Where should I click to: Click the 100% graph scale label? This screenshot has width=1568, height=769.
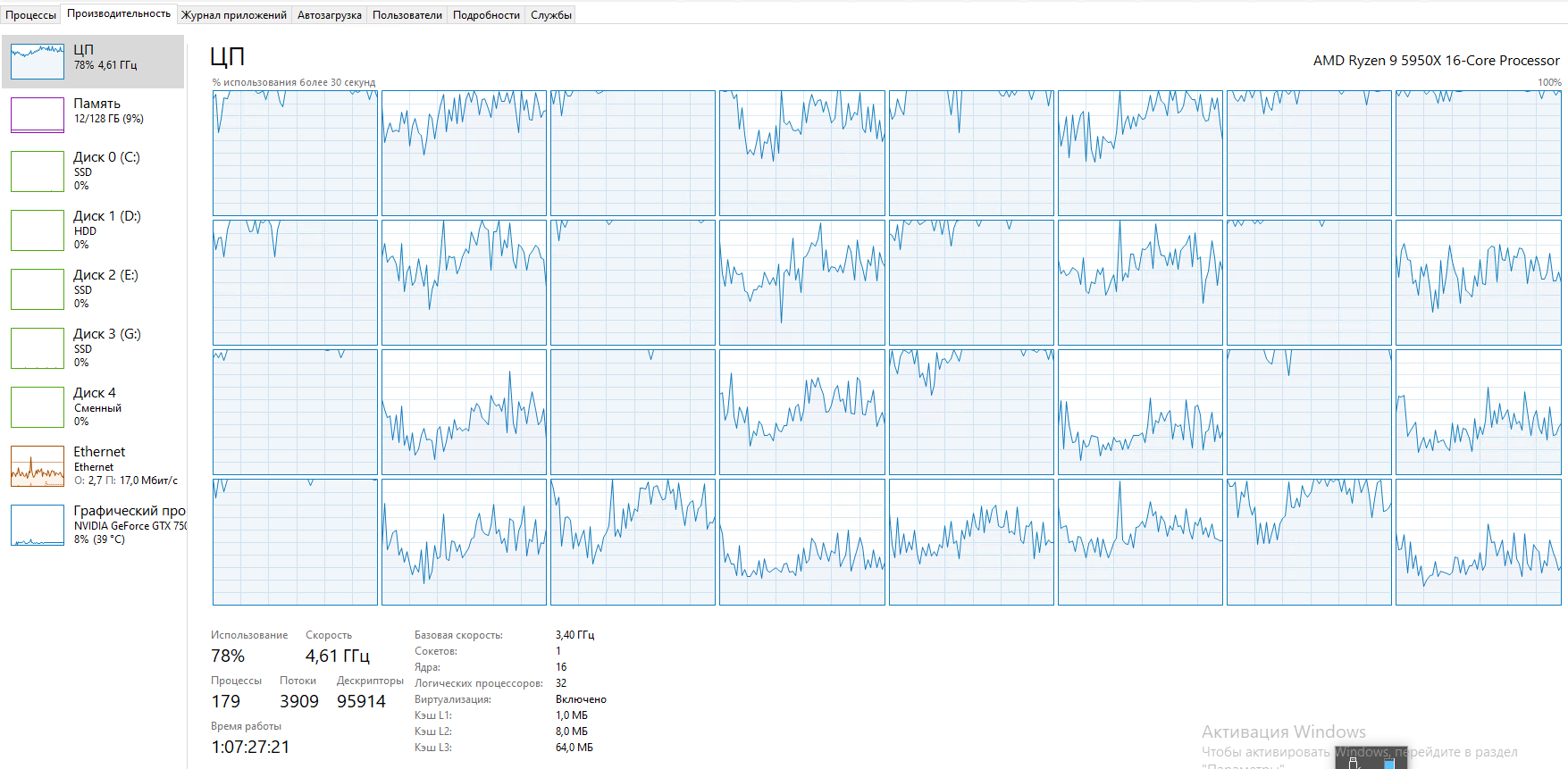1549,82
